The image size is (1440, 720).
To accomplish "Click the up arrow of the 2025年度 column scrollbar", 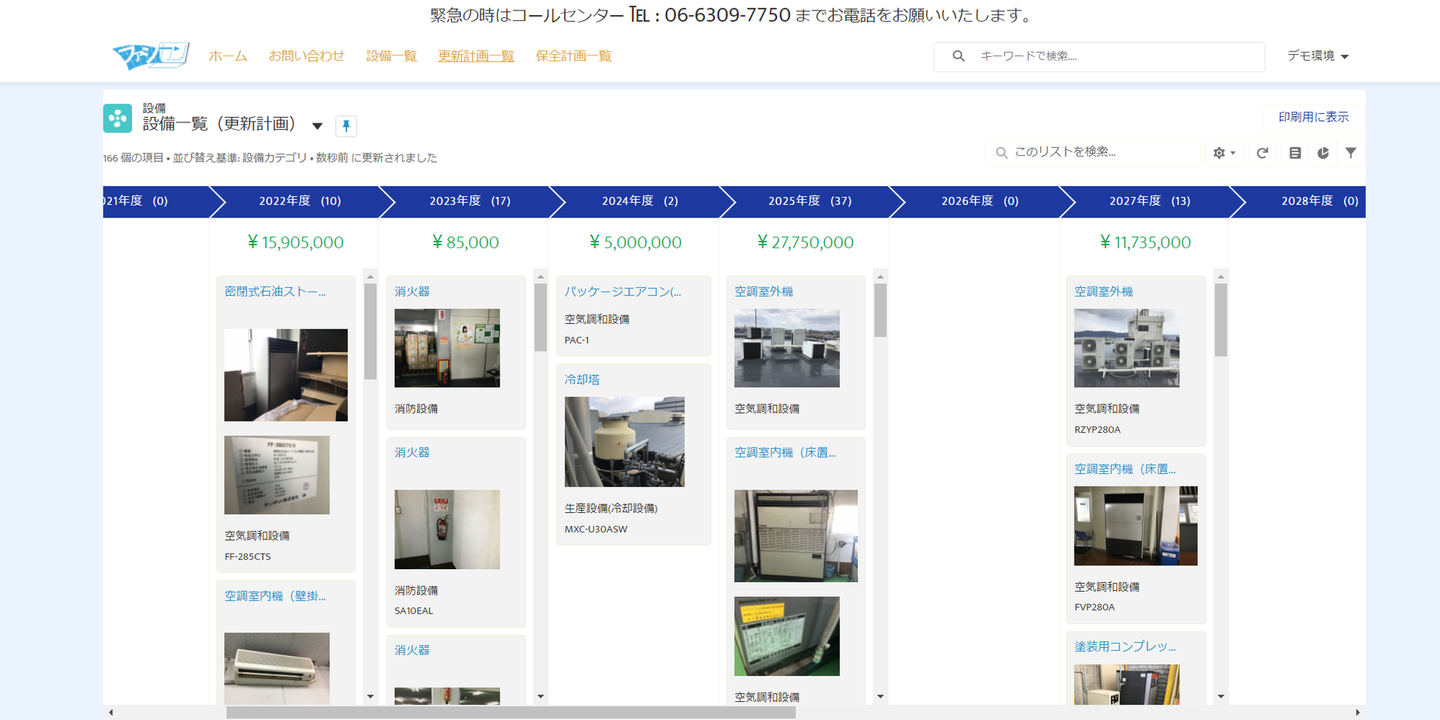I will coord(881,276).
